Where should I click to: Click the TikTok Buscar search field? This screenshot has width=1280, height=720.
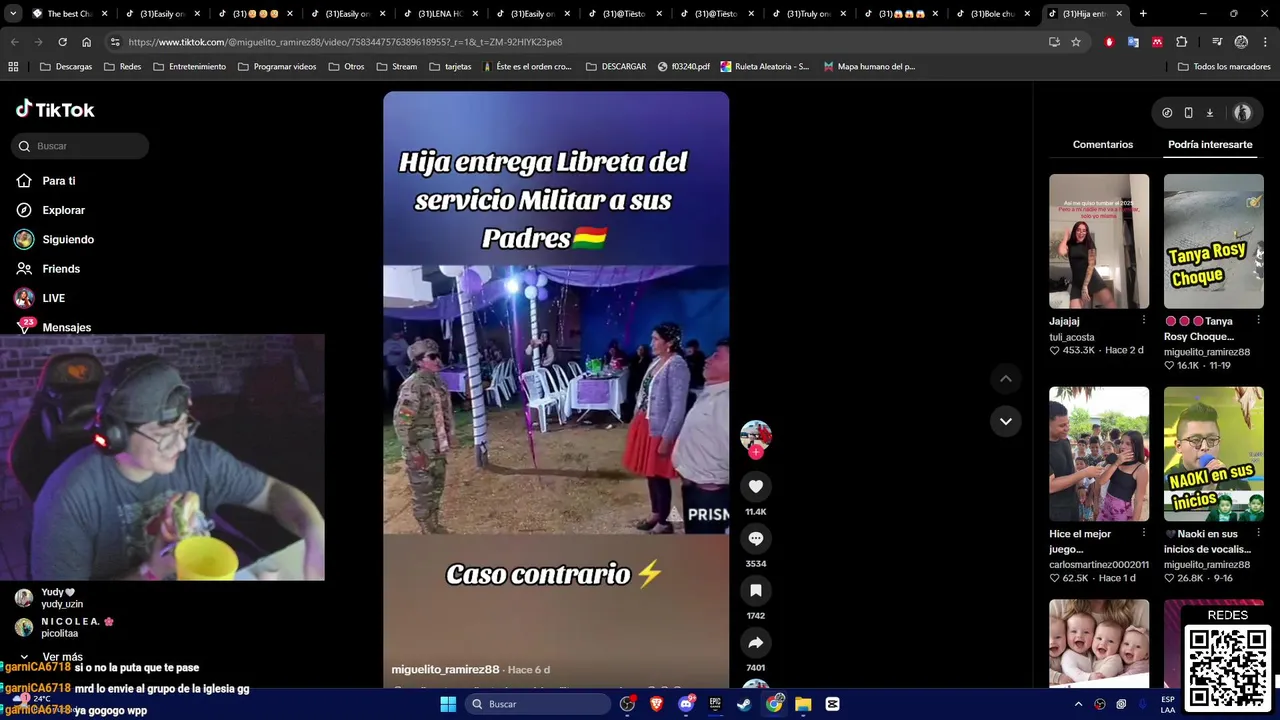coord(80,146)
